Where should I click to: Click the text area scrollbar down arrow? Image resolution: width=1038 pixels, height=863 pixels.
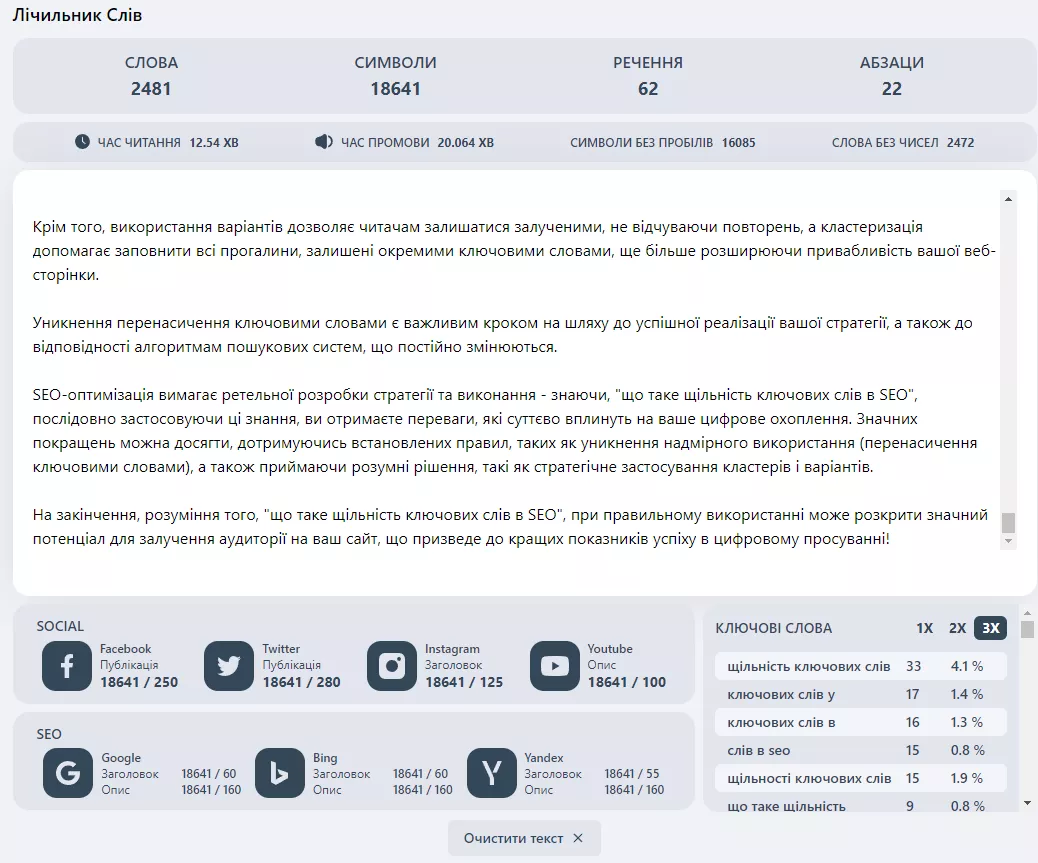[x=1008, y=541]
